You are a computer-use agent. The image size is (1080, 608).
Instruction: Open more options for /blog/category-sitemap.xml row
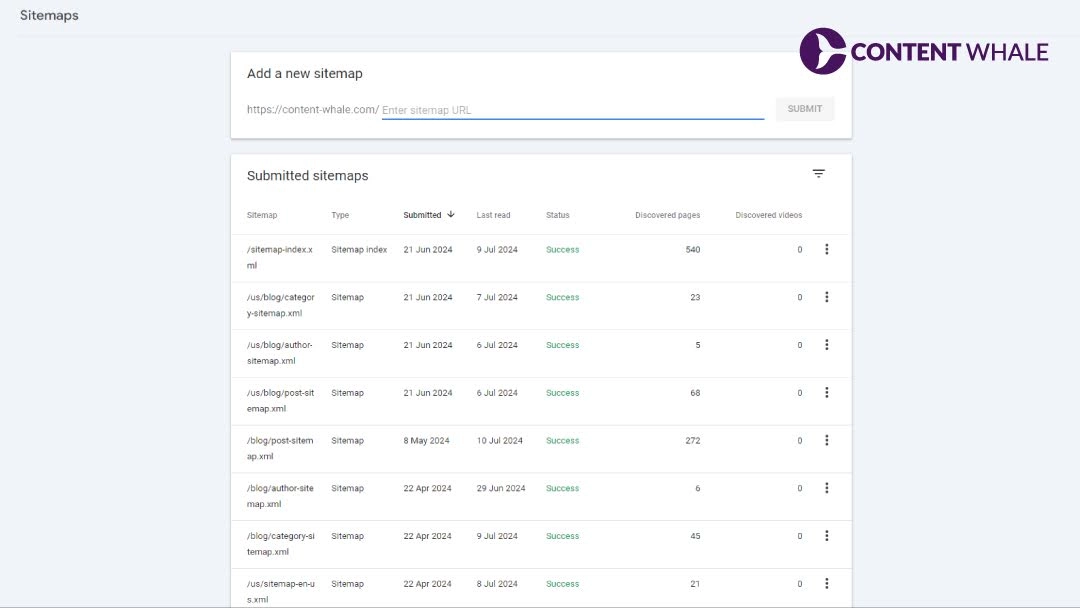pos(826,536)
